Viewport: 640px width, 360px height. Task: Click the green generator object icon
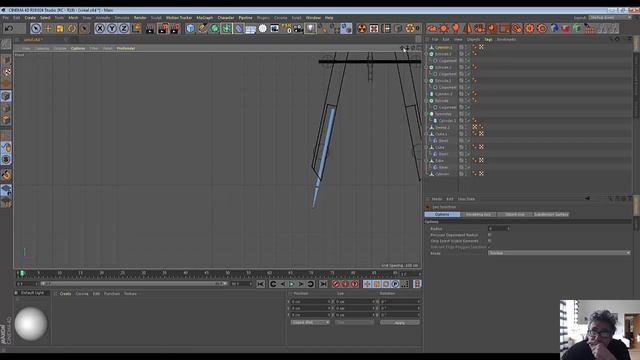[x=215, y=28]
